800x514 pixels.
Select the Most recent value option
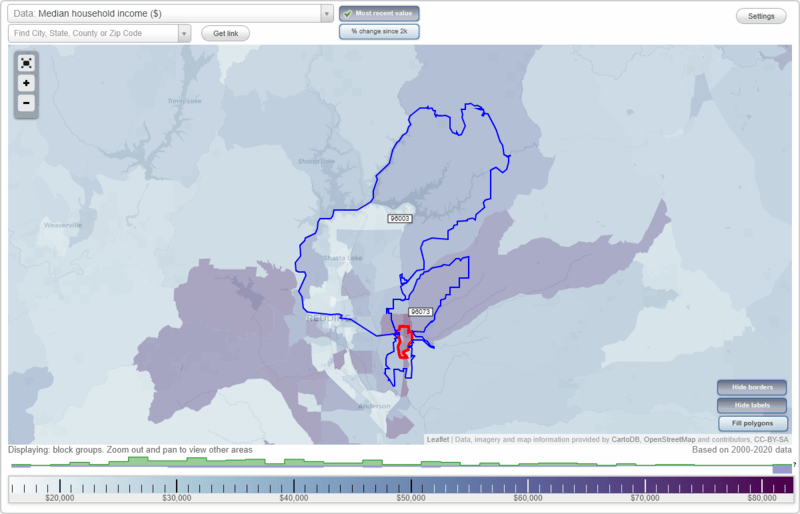(379, 13)
